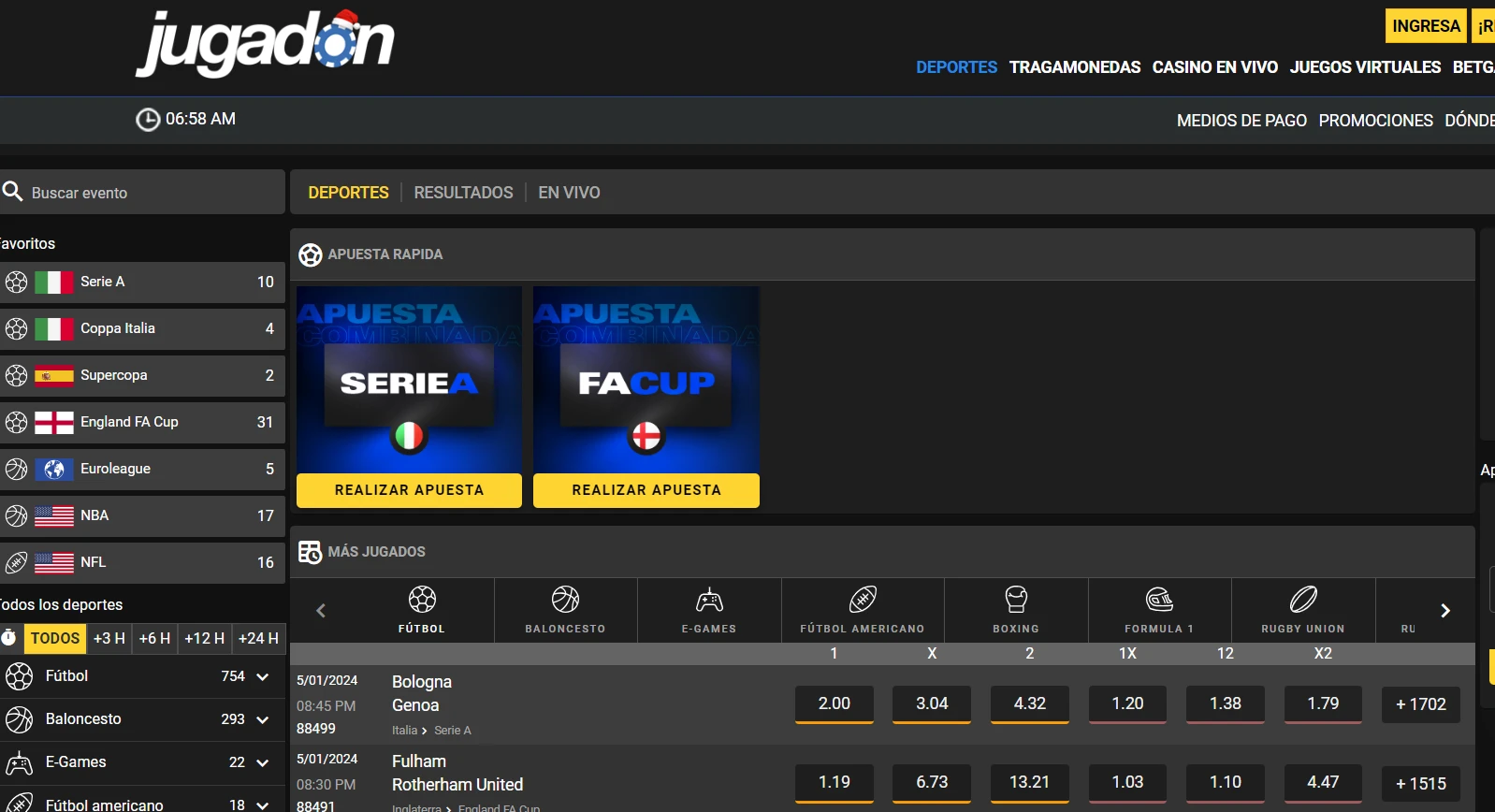Screen dimensions: 1495x812
Task: Expand the Baloncesto sidebar category
Action: [x=263, y=720]
